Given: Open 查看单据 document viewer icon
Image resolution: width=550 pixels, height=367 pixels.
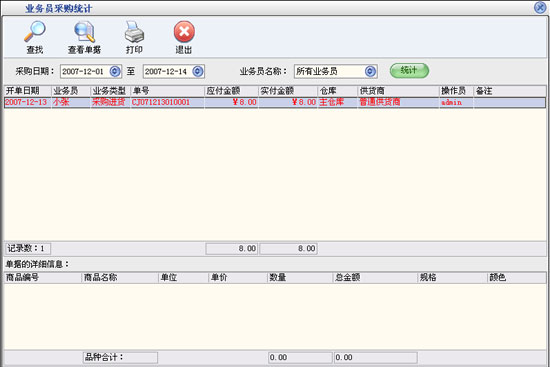Looking at the screenshot, I should pos(84,32).
